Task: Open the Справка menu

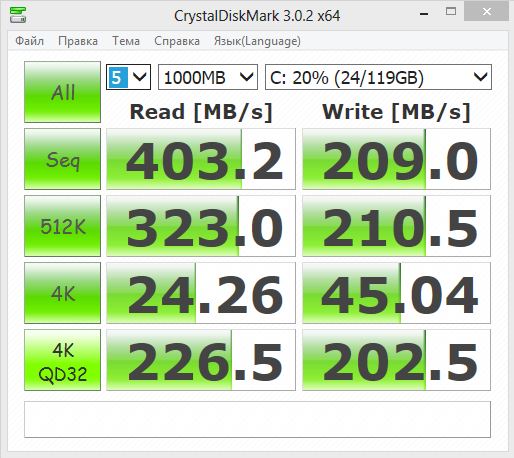Action: click(x=177, y=41)
